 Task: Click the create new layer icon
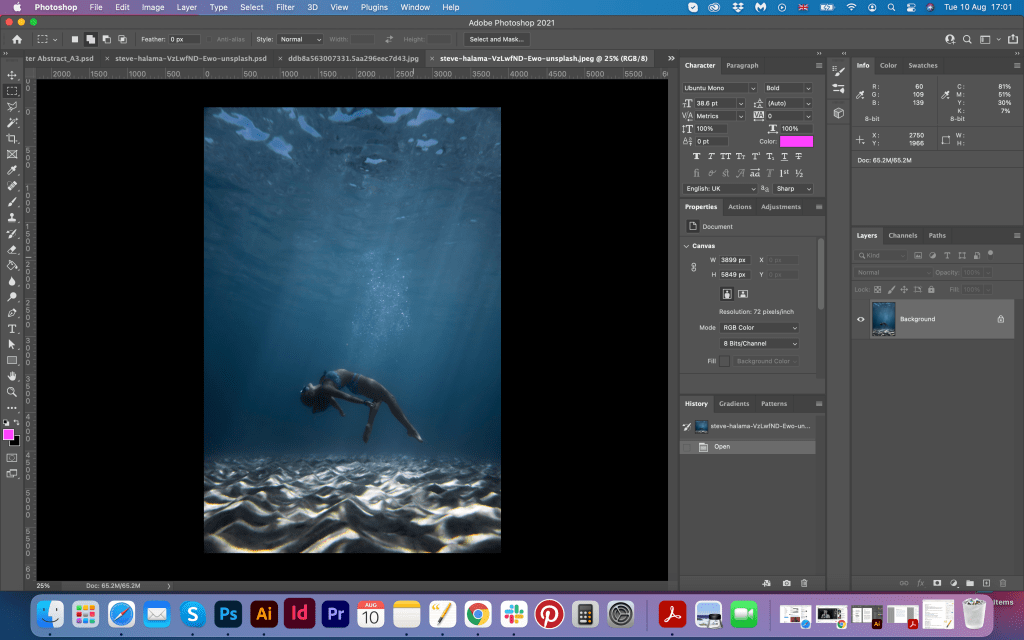click(x=986, y=582)
